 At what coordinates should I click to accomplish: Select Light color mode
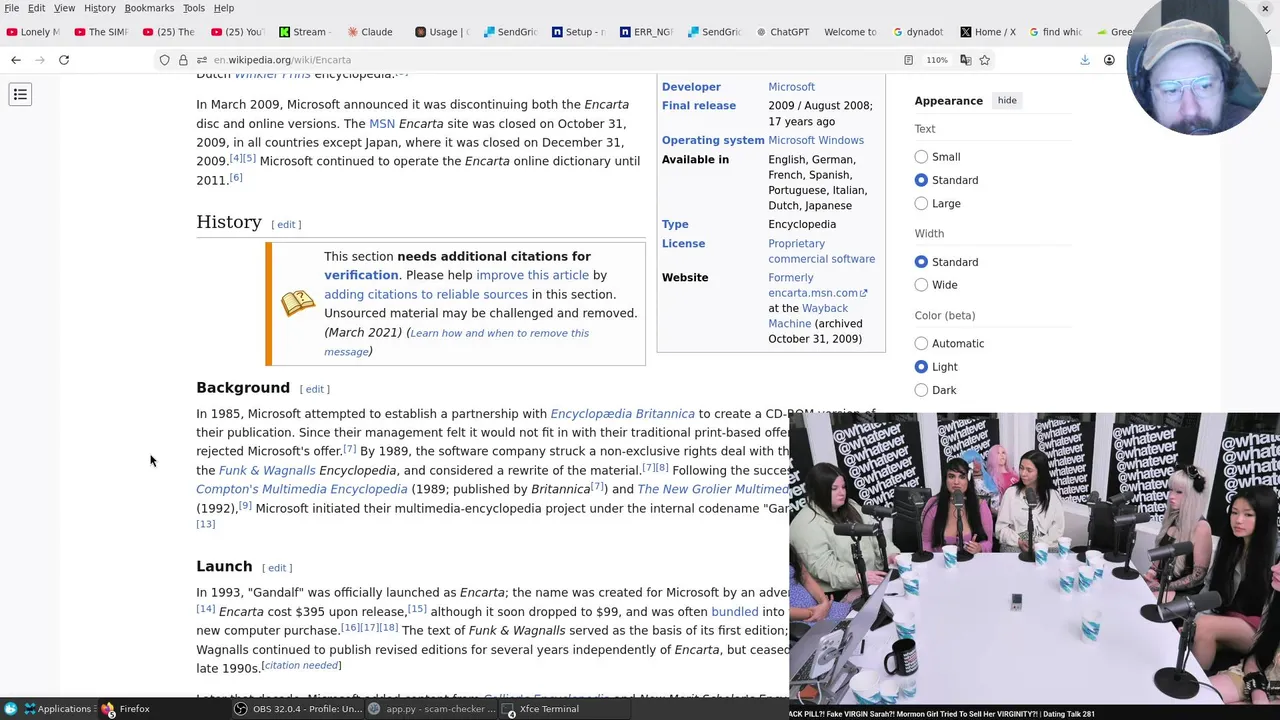[921, 367]
